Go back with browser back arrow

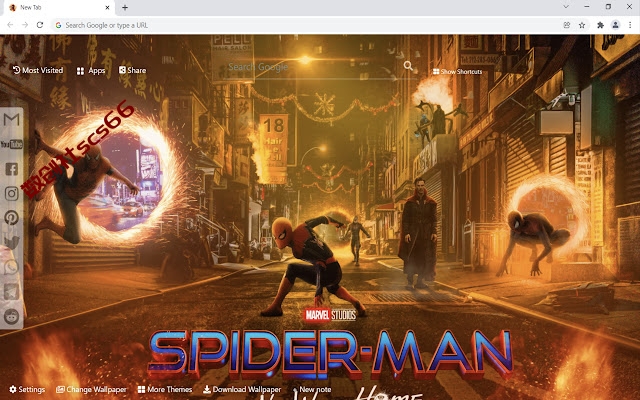click(10, 25)
